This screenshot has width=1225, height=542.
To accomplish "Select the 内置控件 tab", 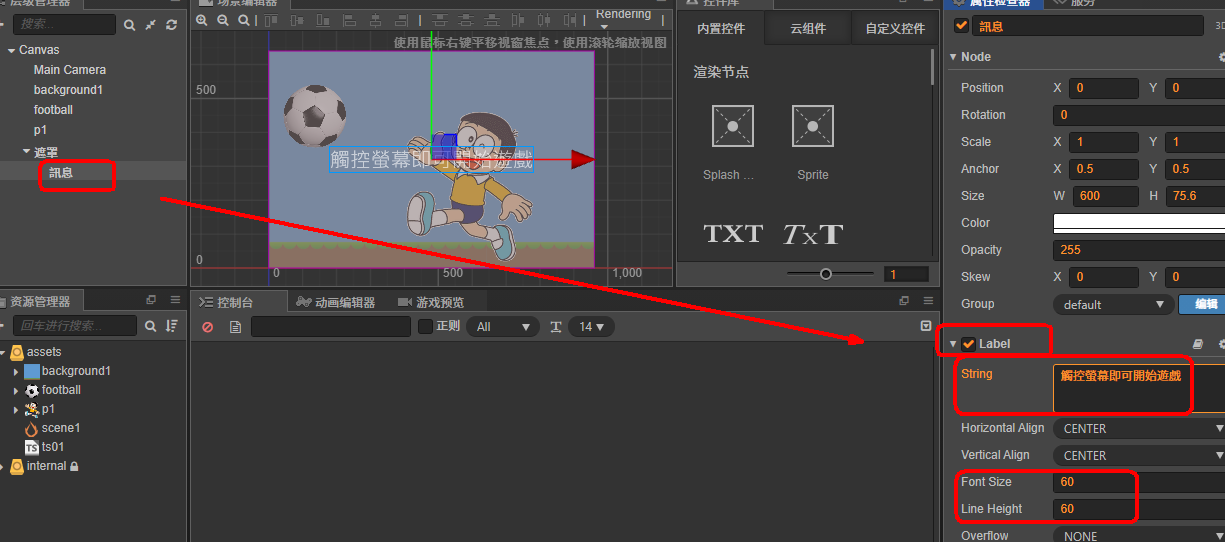I will click(x=721, y=29).
